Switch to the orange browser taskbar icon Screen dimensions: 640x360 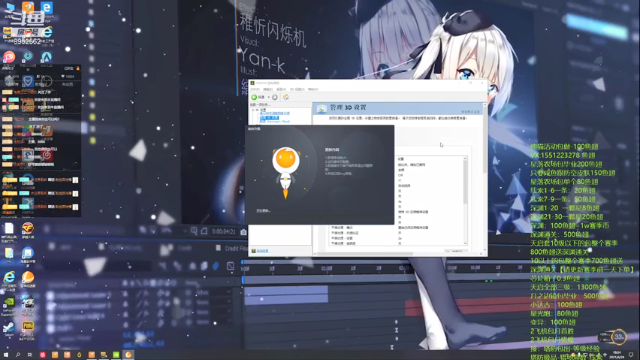[x=128, y=355]
